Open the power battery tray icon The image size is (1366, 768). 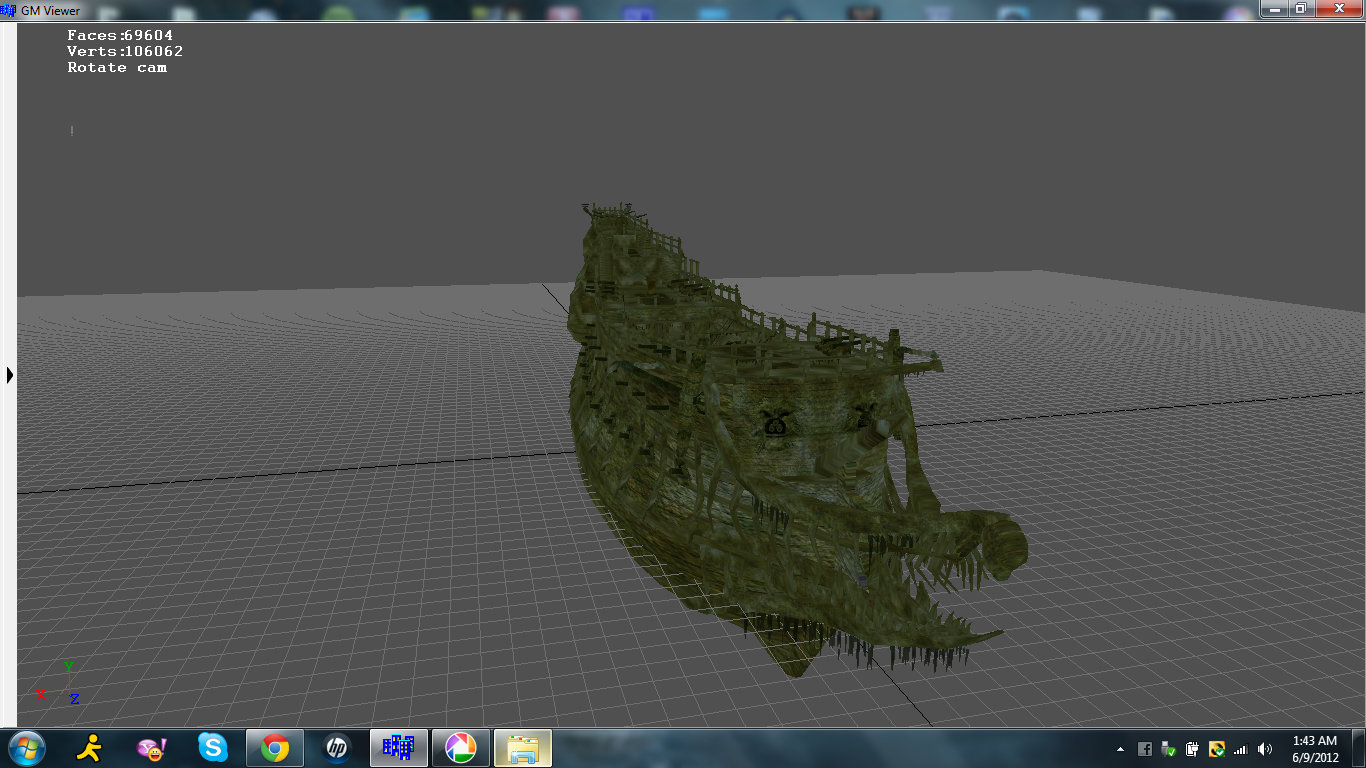pos(1193,749)
